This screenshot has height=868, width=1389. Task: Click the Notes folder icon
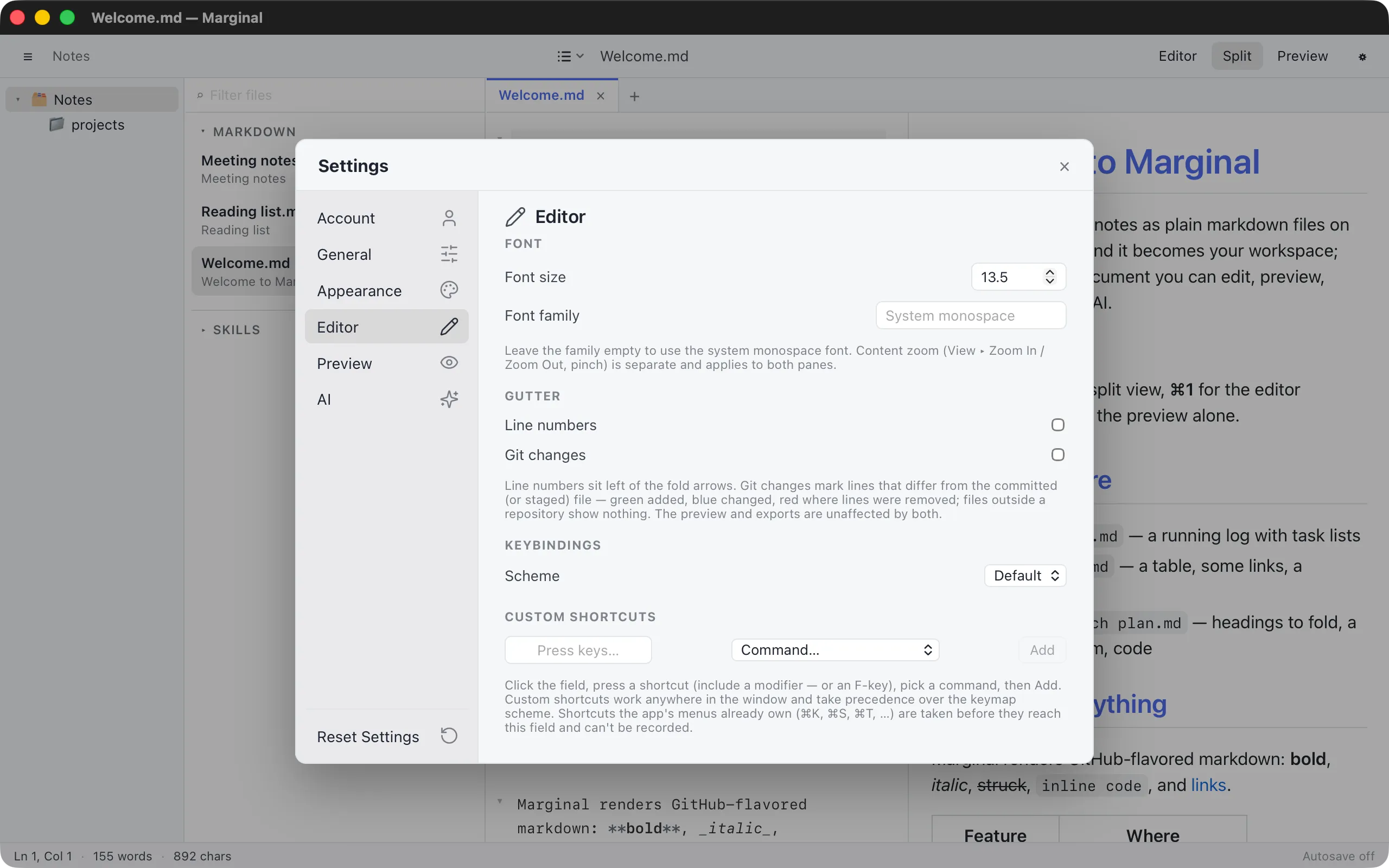(39, 99)
